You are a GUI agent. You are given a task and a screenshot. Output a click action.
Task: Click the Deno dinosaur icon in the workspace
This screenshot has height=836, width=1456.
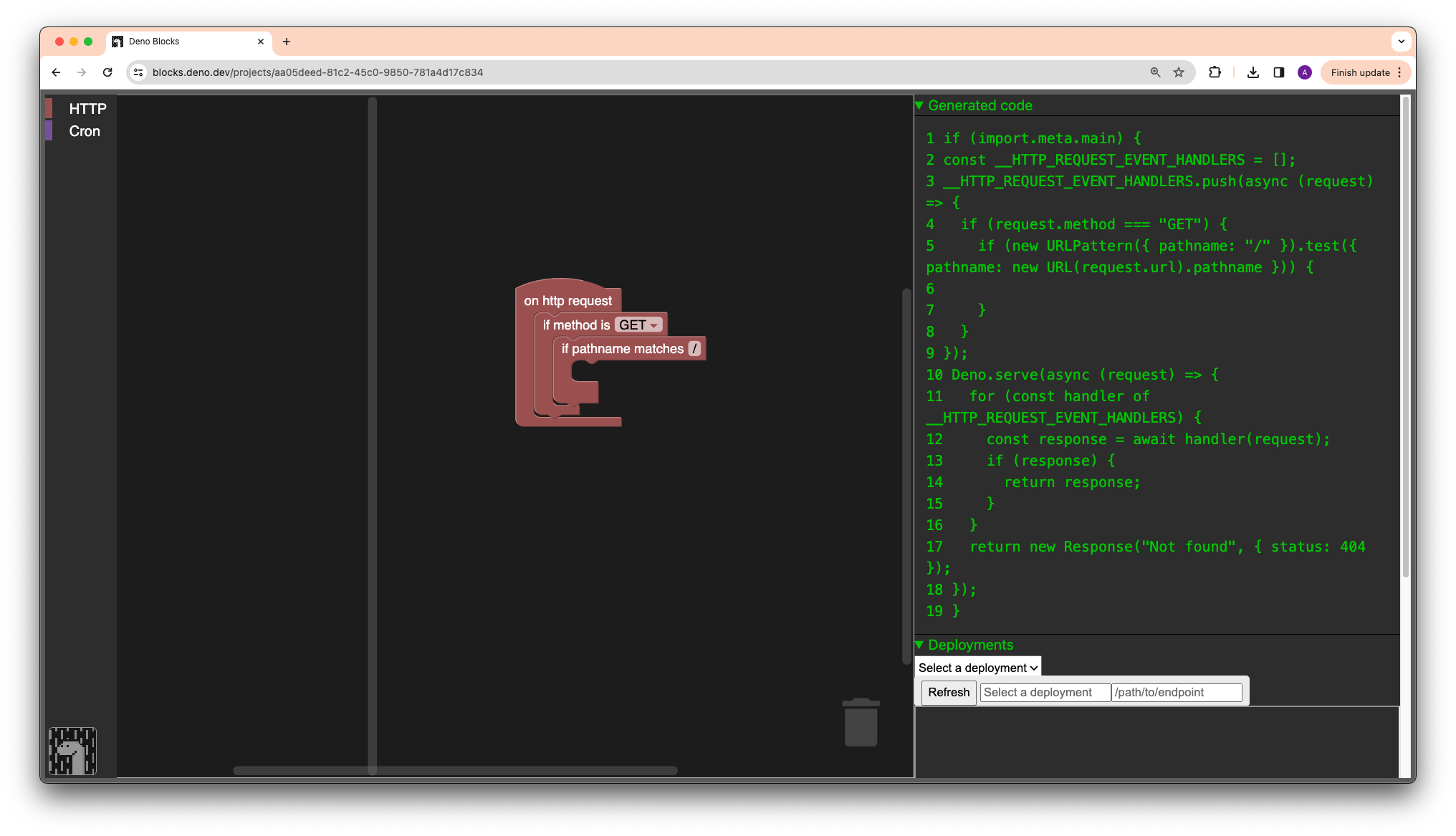[73, 751]
